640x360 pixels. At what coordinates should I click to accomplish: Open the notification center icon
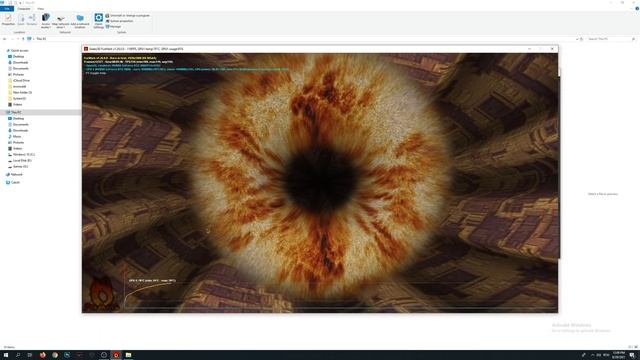[632, 355]
